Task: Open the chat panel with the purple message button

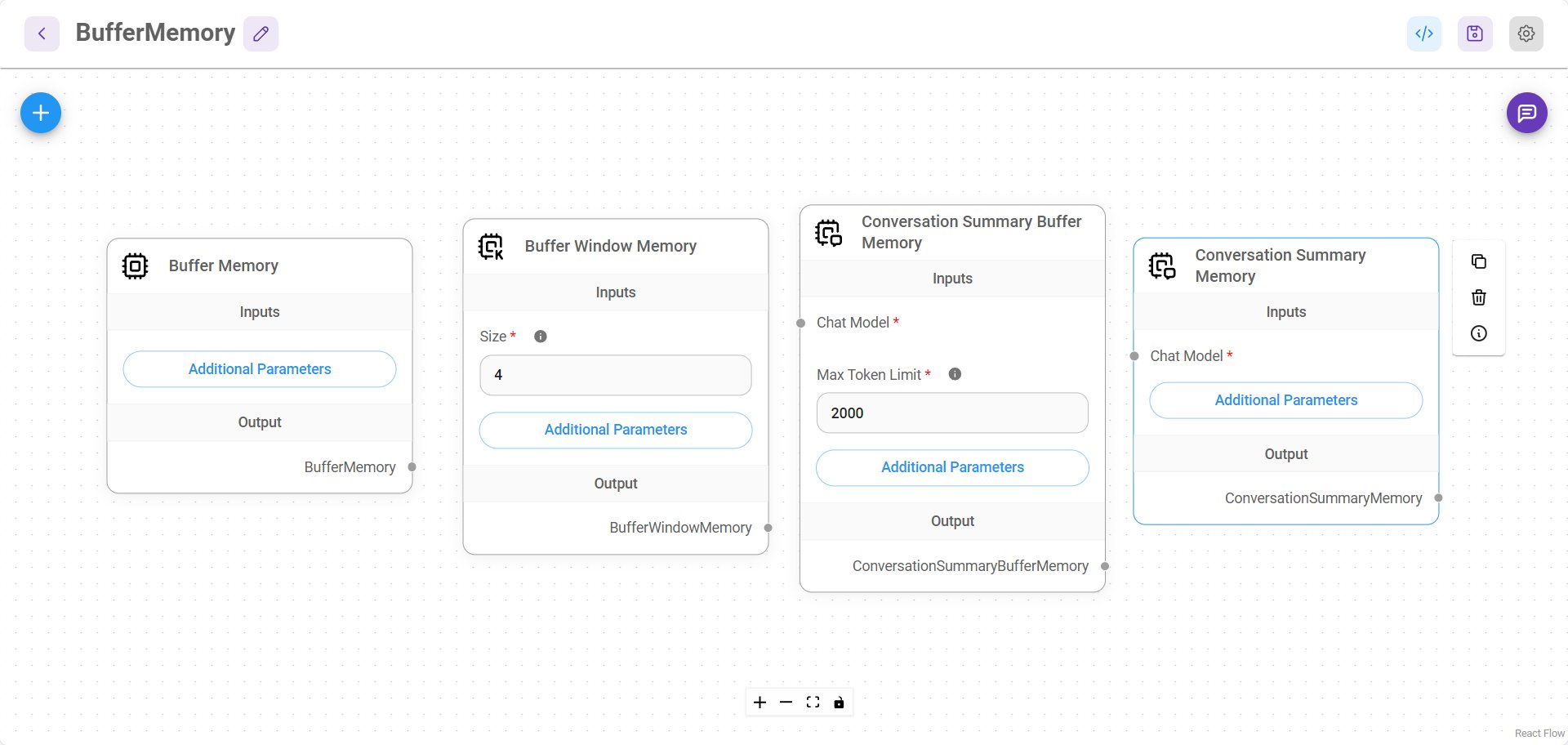Action: [1527, 113]
